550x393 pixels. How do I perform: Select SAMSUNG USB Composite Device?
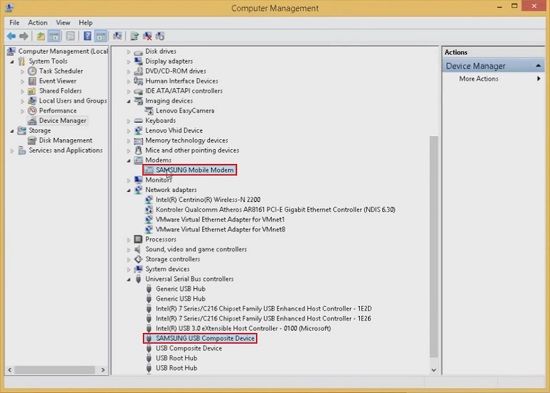point(205,338)
